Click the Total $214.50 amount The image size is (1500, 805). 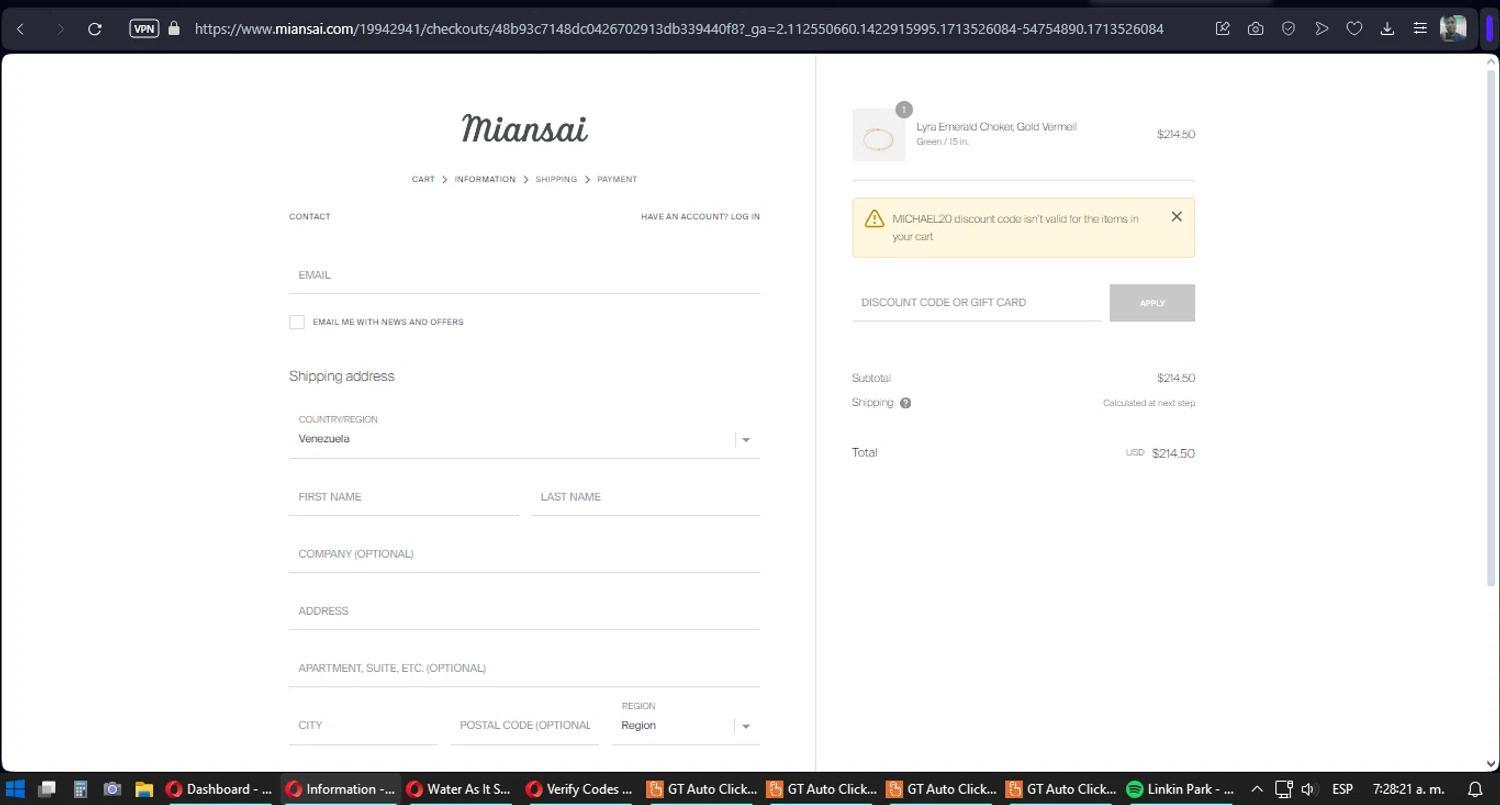point(1173,453)
